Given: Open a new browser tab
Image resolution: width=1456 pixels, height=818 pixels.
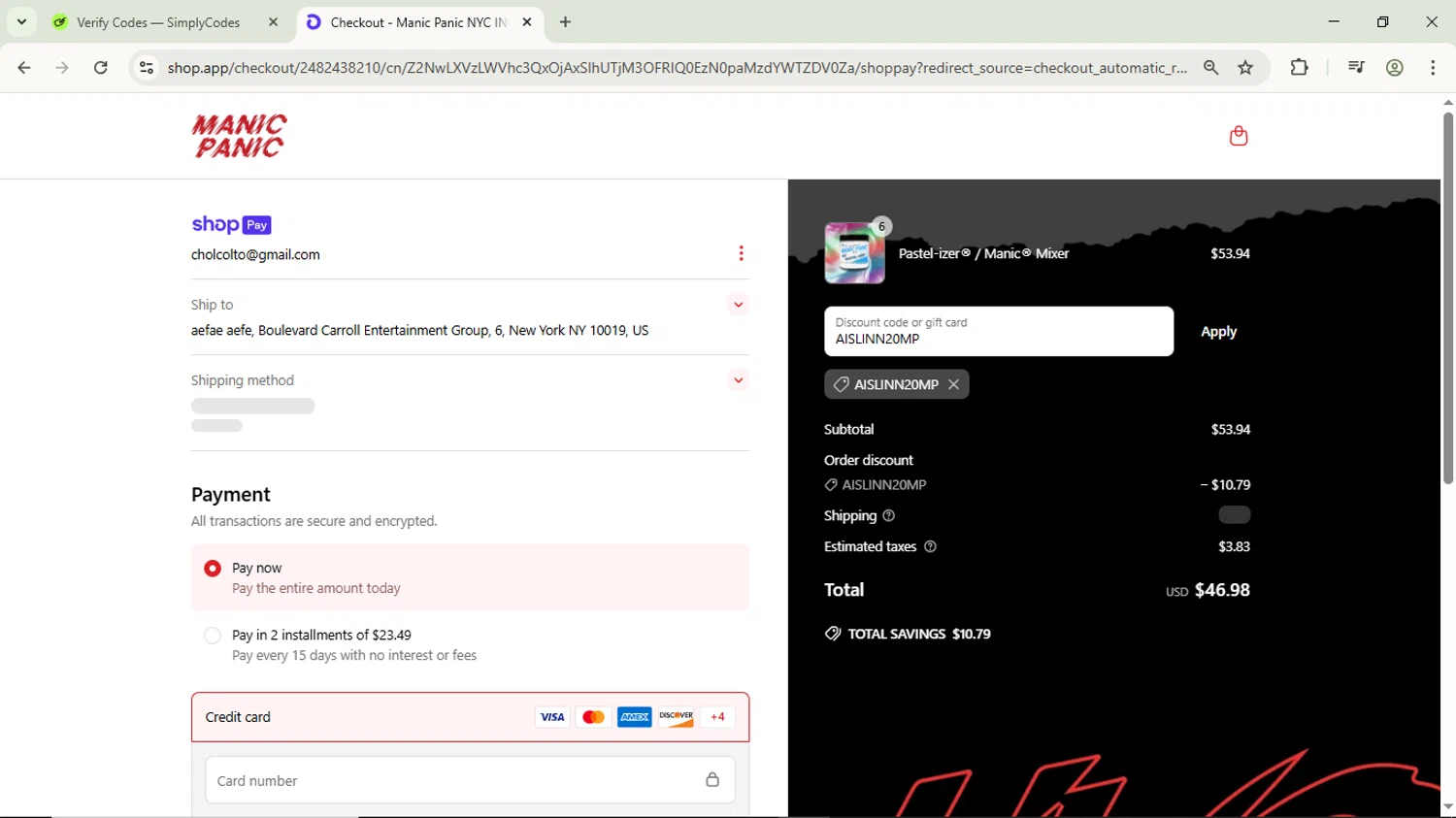Looking at the screenshot, I should click(566, 22).
